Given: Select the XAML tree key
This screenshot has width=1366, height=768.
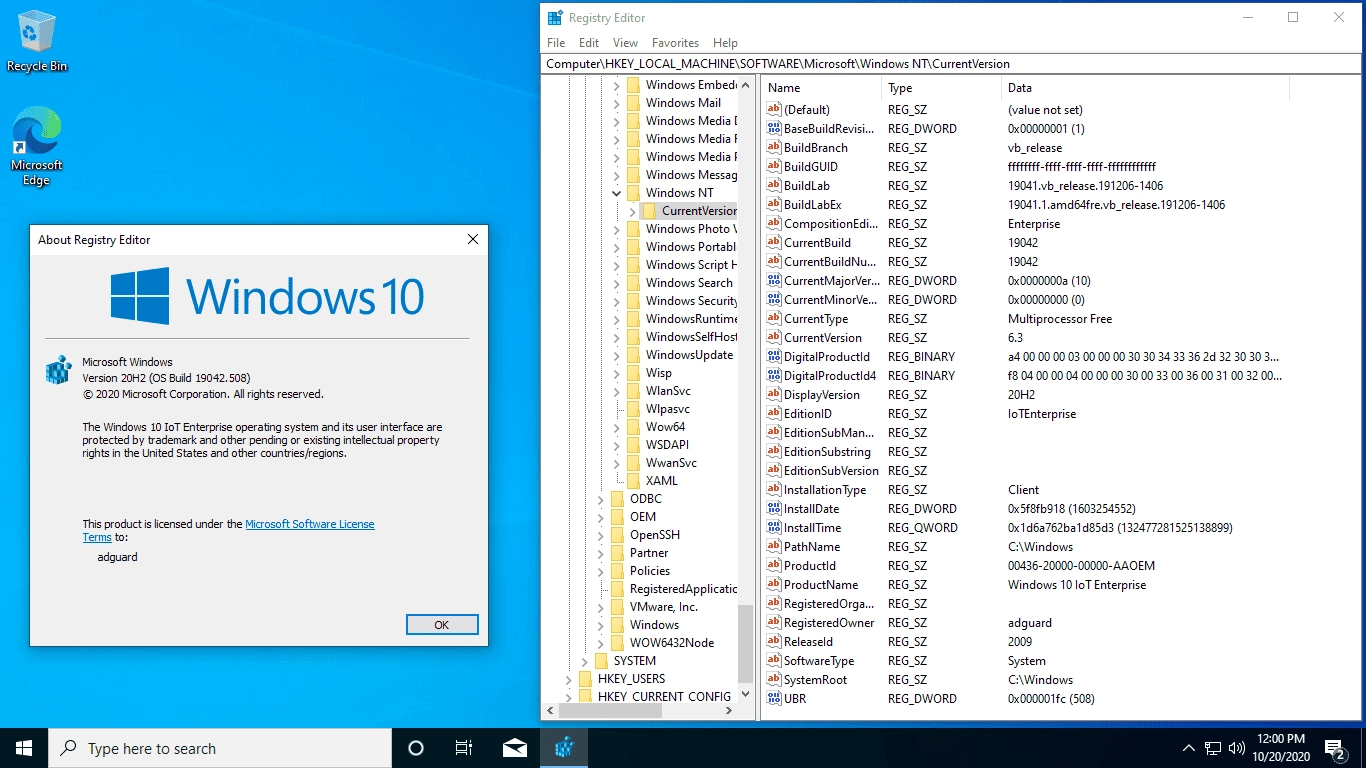Looking at the screenshot, I should 661,481.
